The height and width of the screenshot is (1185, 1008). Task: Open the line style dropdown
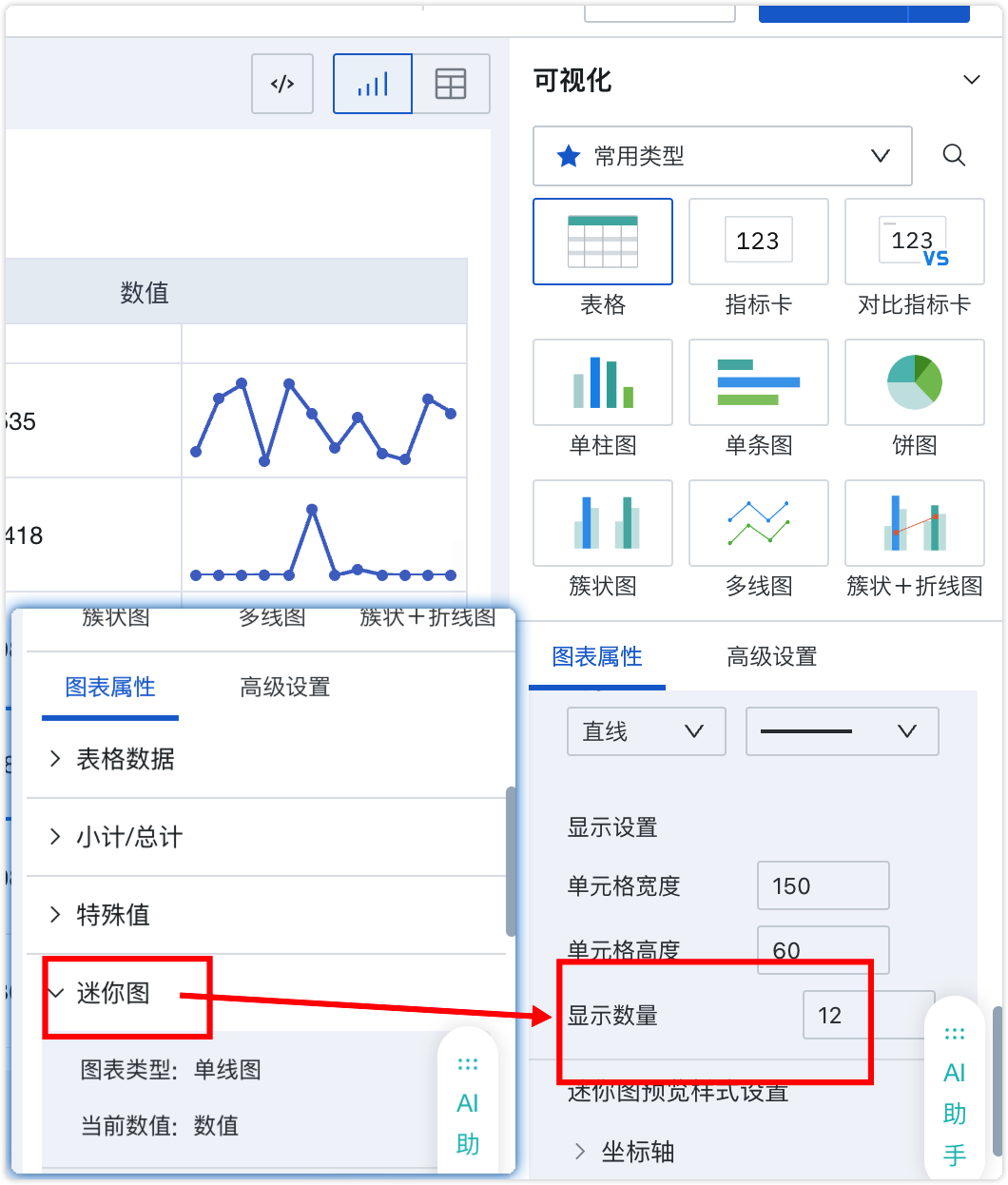coord(843,731)
